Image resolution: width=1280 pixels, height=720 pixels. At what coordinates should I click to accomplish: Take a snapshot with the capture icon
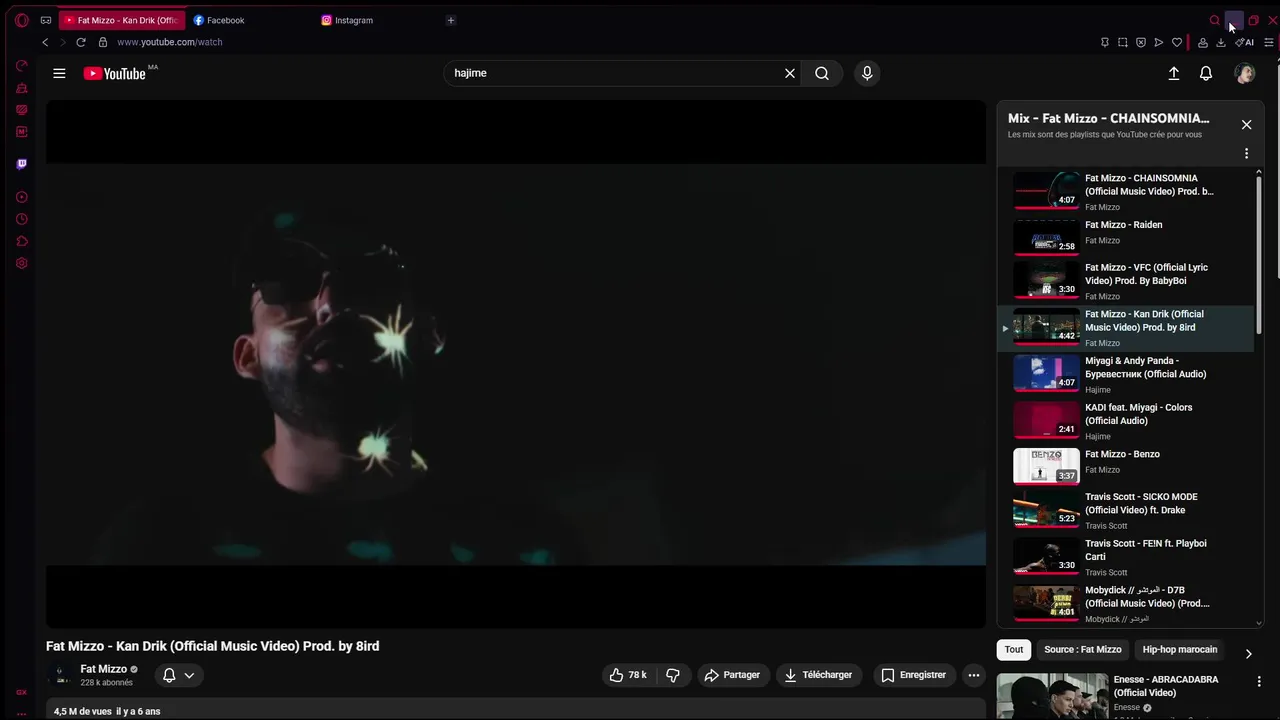tap(1122, 42)
